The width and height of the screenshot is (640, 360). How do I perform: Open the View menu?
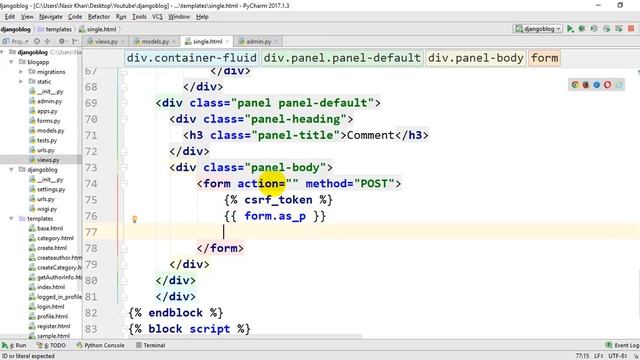[27, 17]
